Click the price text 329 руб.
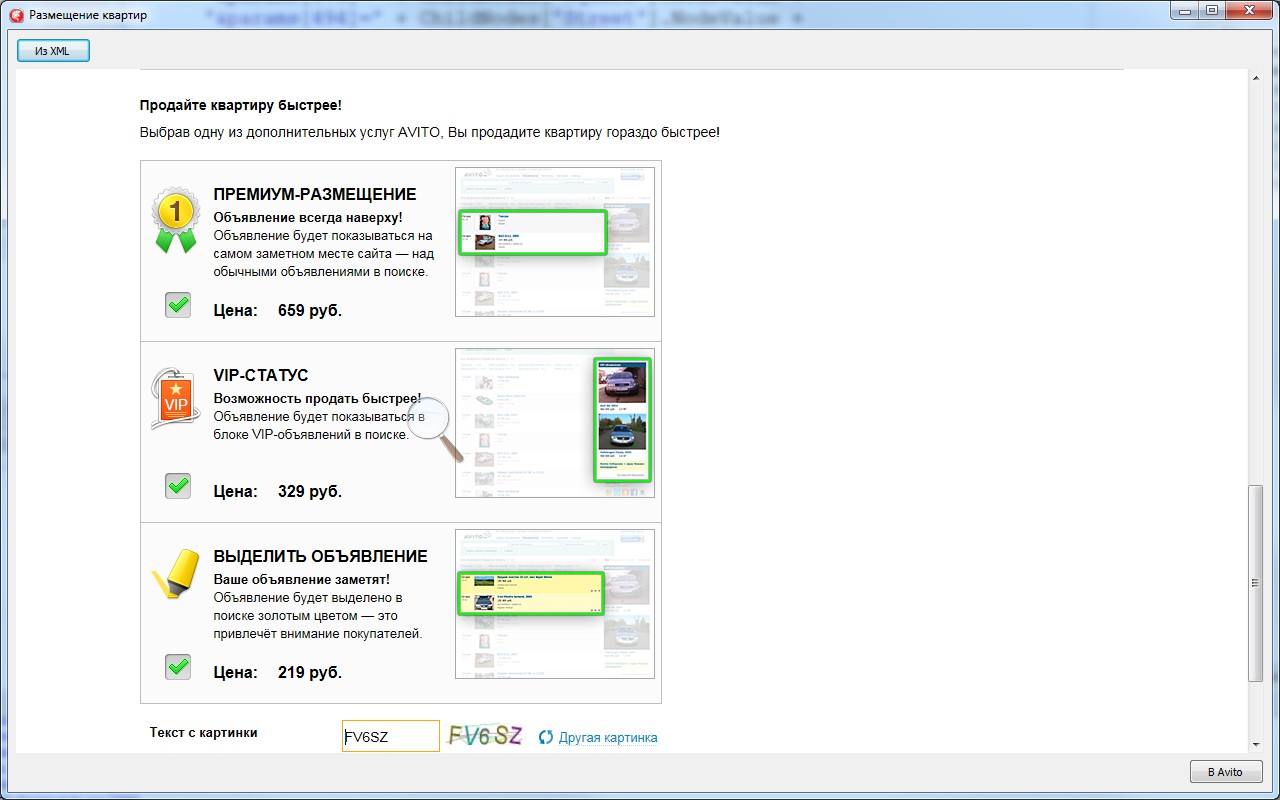Screen dimensions: 1280x800 click(310, 491)
